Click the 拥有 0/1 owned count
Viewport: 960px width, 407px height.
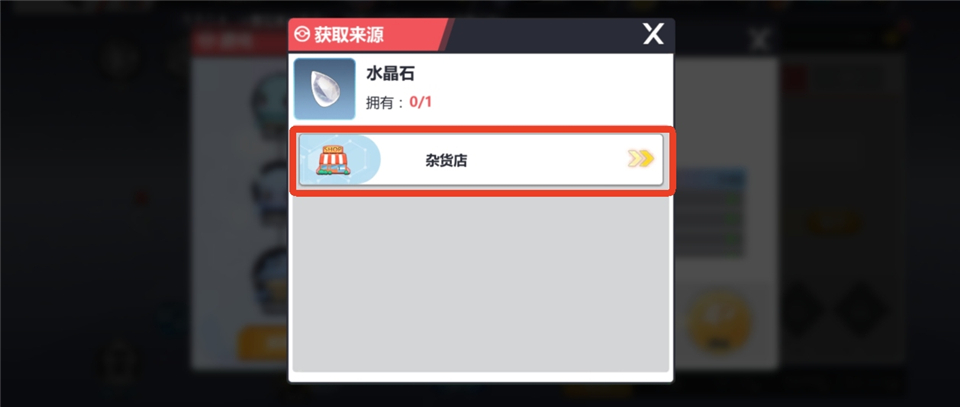pos(399,102)
